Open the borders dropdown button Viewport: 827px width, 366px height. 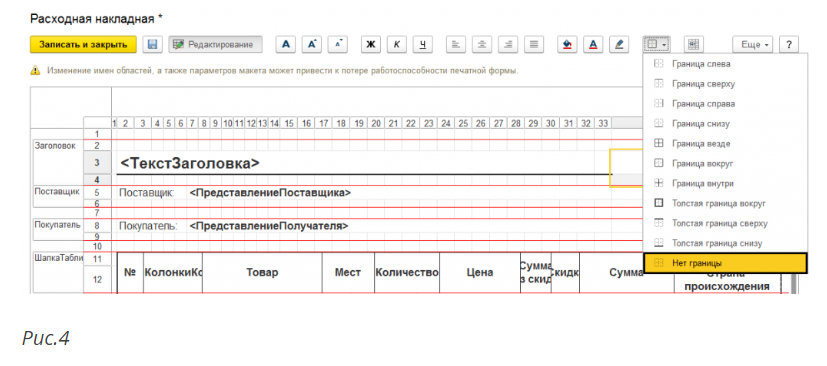pos(657,44)
